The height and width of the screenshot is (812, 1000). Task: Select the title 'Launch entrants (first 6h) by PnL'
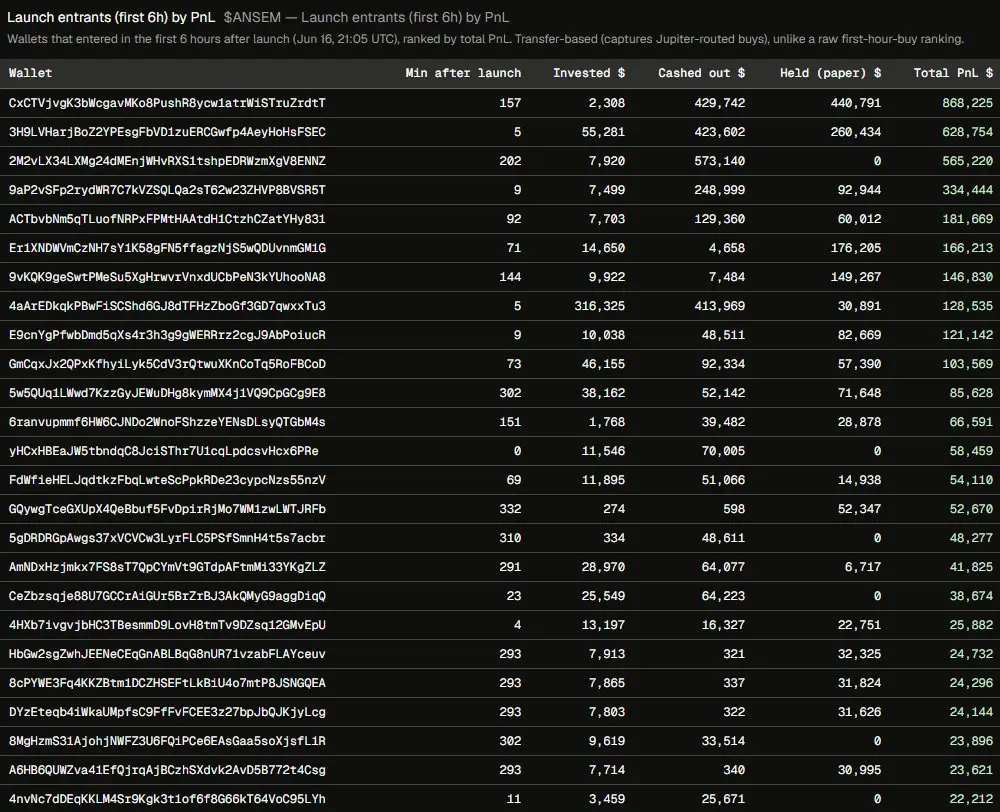click(x=111, y=17)
